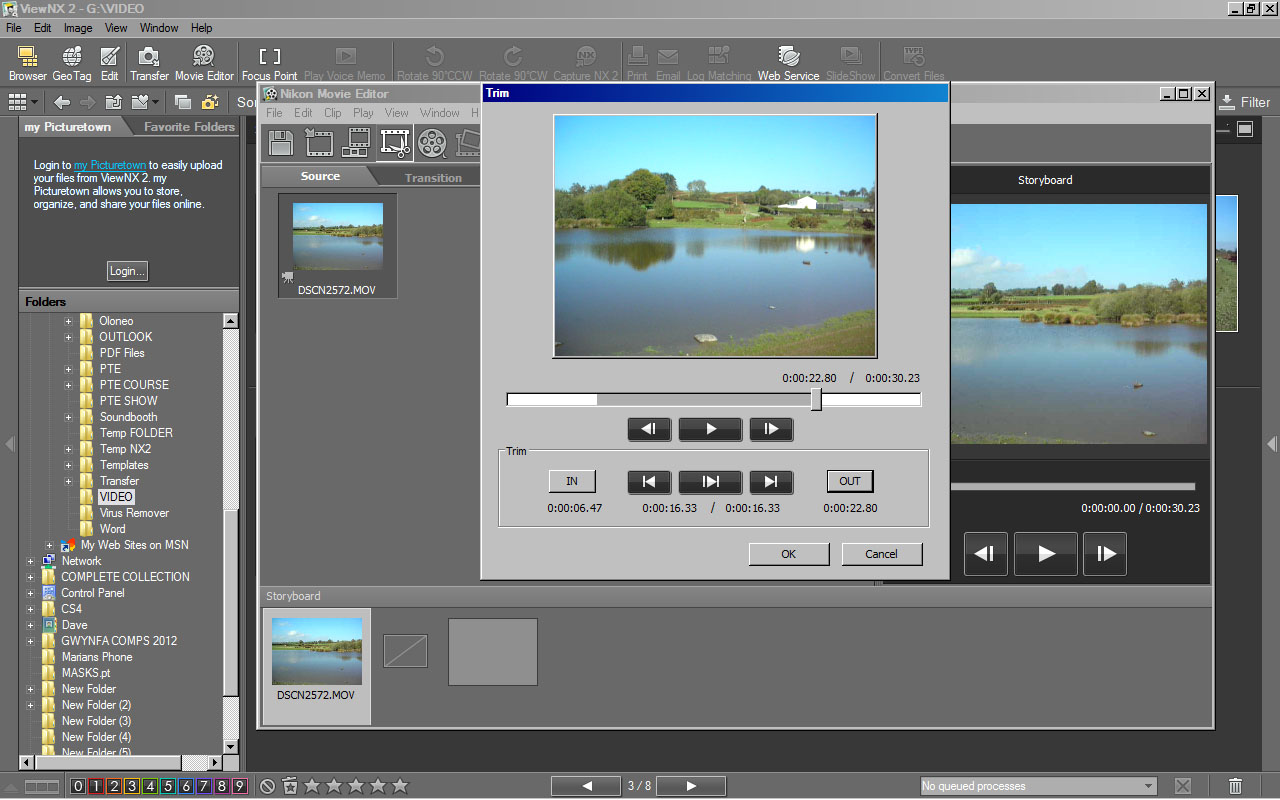Apply red label 1
1280x800 pixels.
pyautogui.click(x=96, y=786)
